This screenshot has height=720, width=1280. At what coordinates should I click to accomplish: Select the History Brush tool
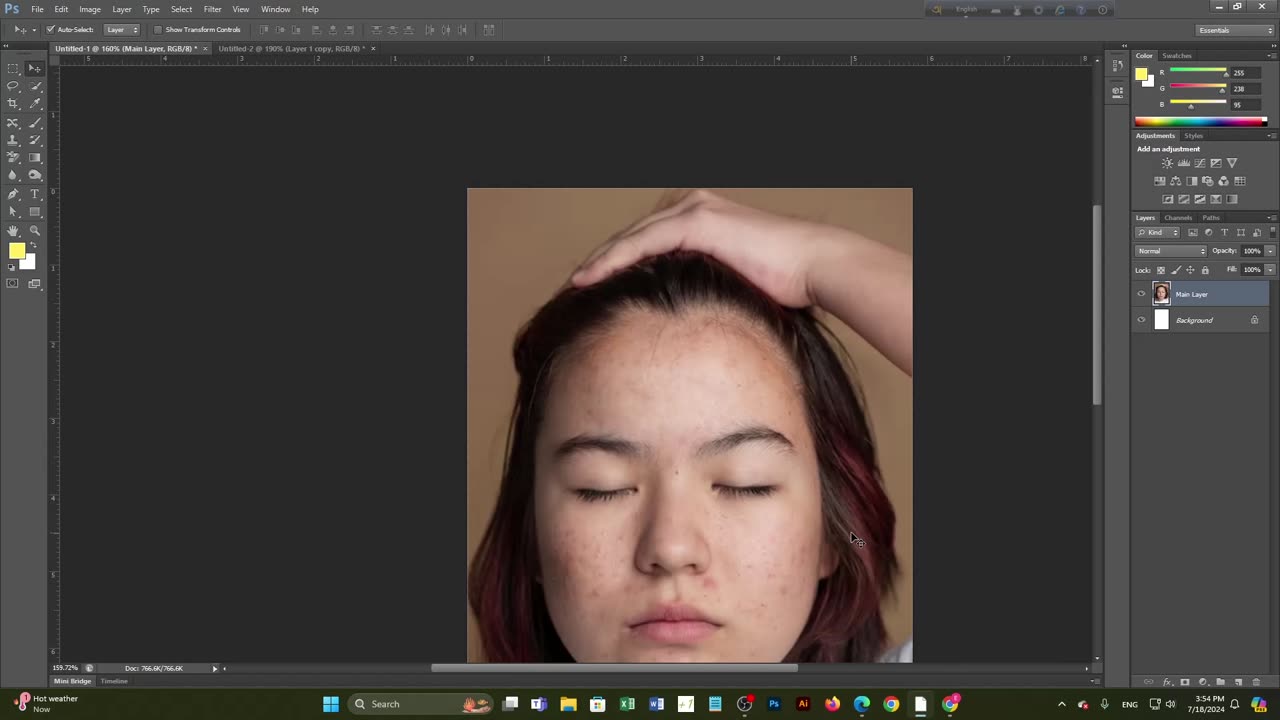34,140
